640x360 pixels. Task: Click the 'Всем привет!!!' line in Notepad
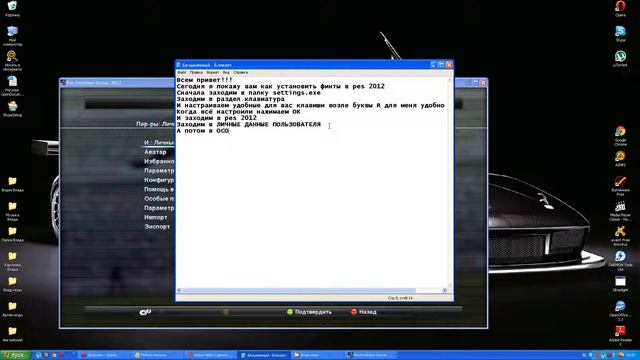pyautogui.click(x=204, y=80)
